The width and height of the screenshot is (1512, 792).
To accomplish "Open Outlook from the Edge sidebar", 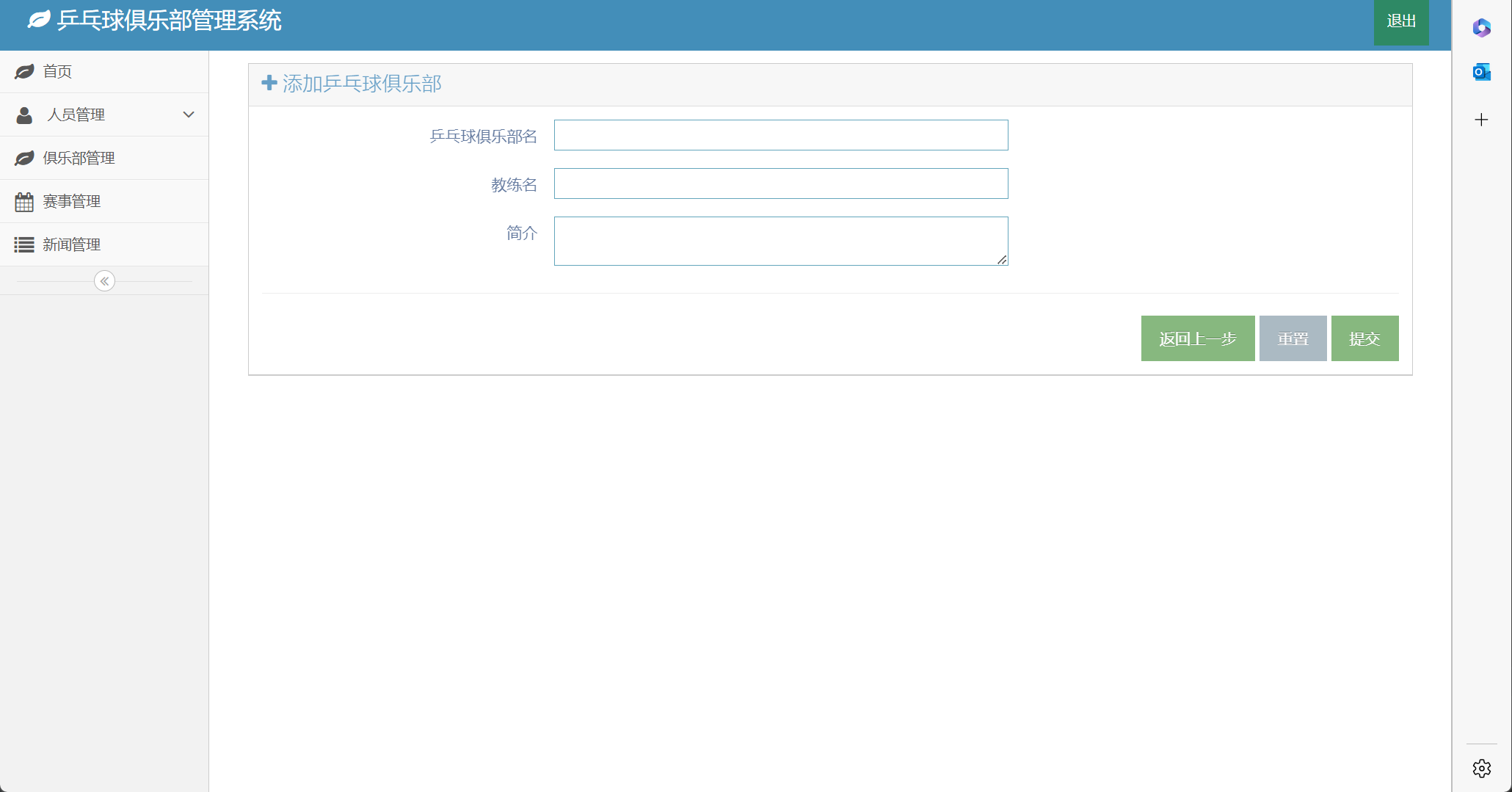I will point(1481,71).
